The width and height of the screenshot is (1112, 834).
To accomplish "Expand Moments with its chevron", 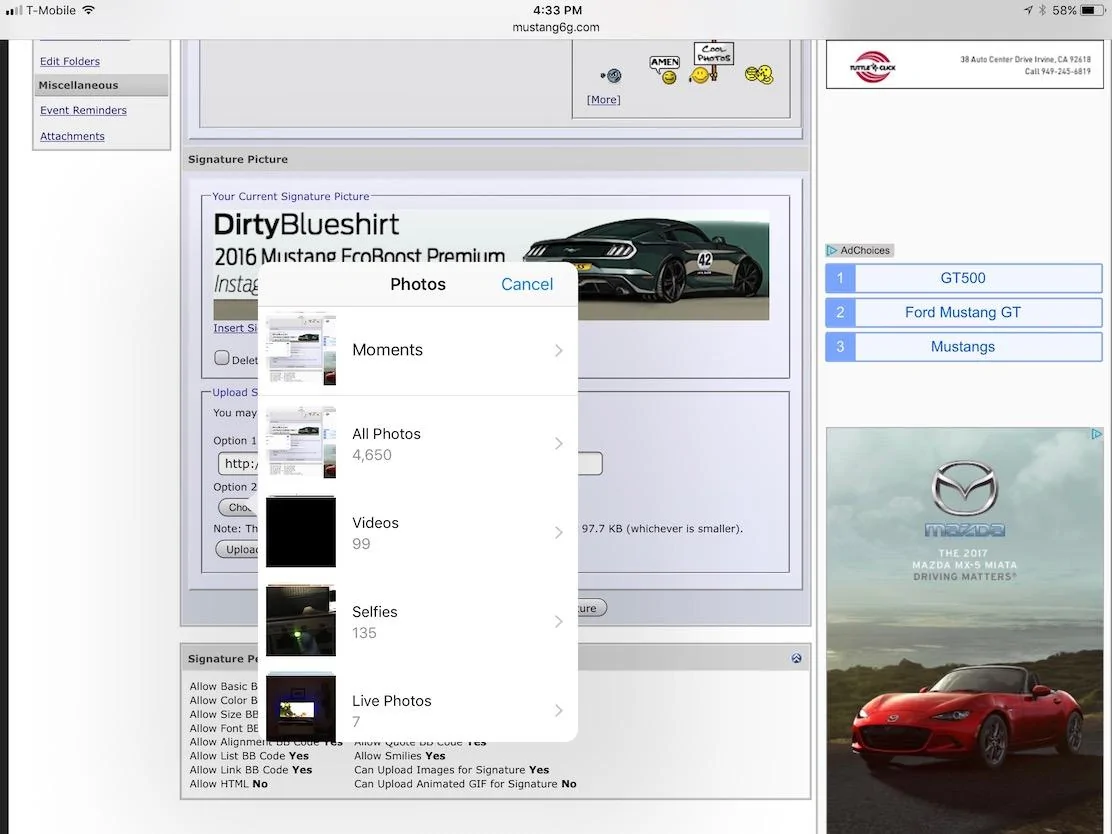I will point(559,350).
